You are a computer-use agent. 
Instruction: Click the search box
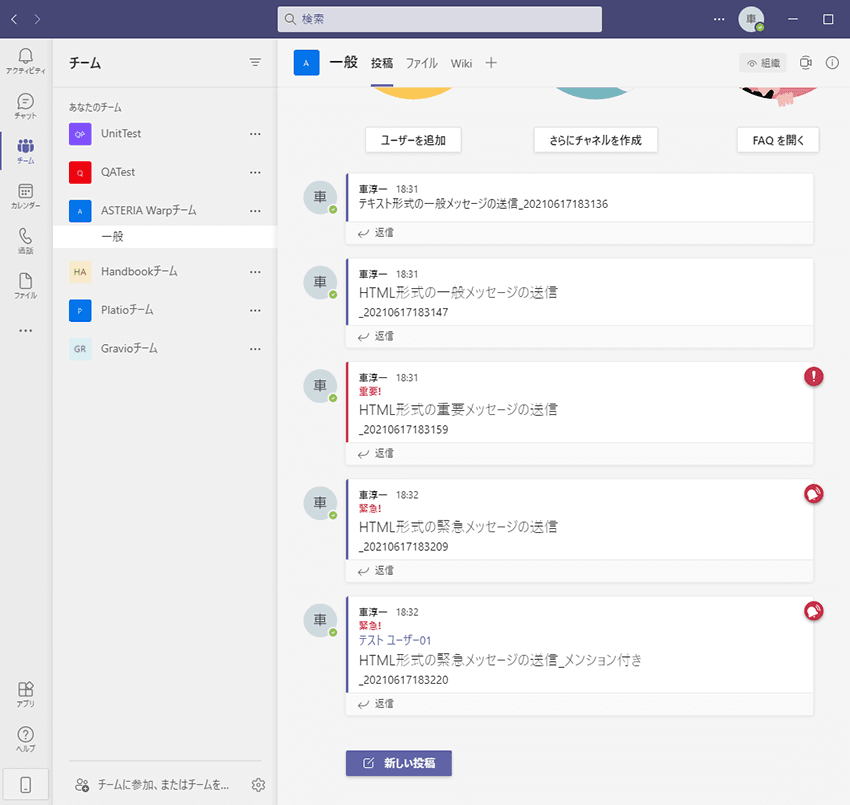pos(440,19)
